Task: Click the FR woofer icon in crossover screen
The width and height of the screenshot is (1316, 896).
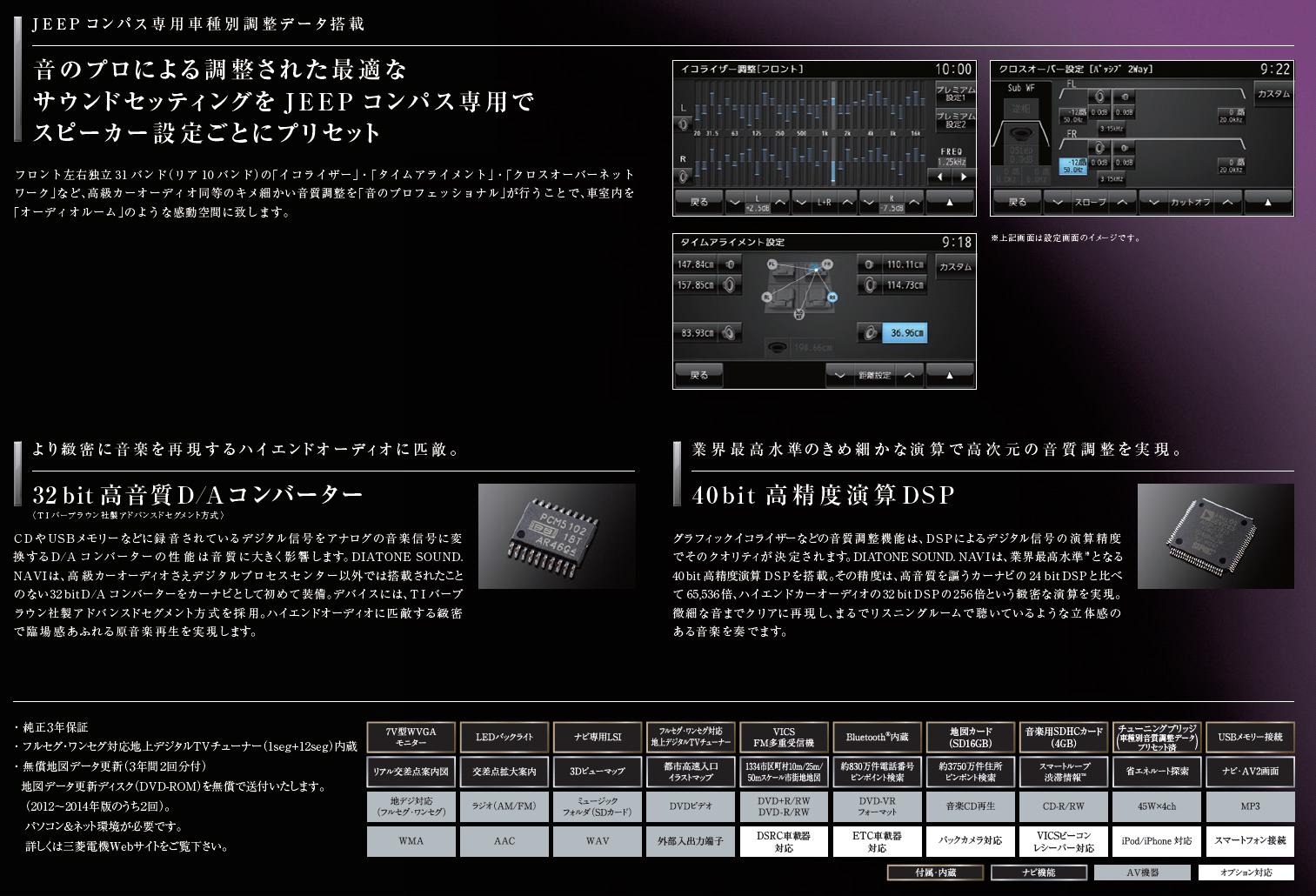Action: tap(1099, 148)
